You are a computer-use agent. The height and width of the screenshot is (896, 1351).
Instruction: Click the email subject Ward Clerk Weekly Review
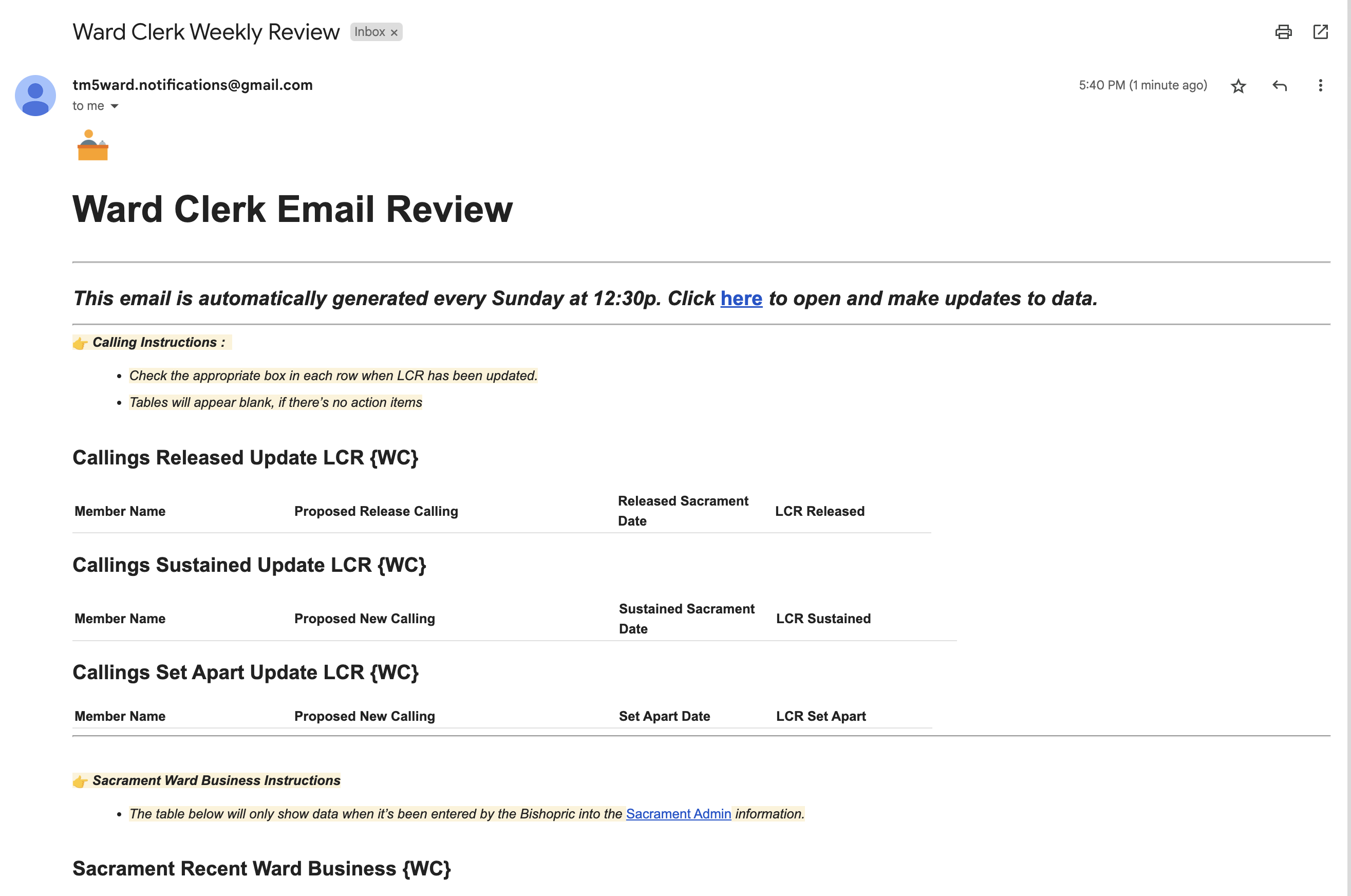[x=205, y=32]
